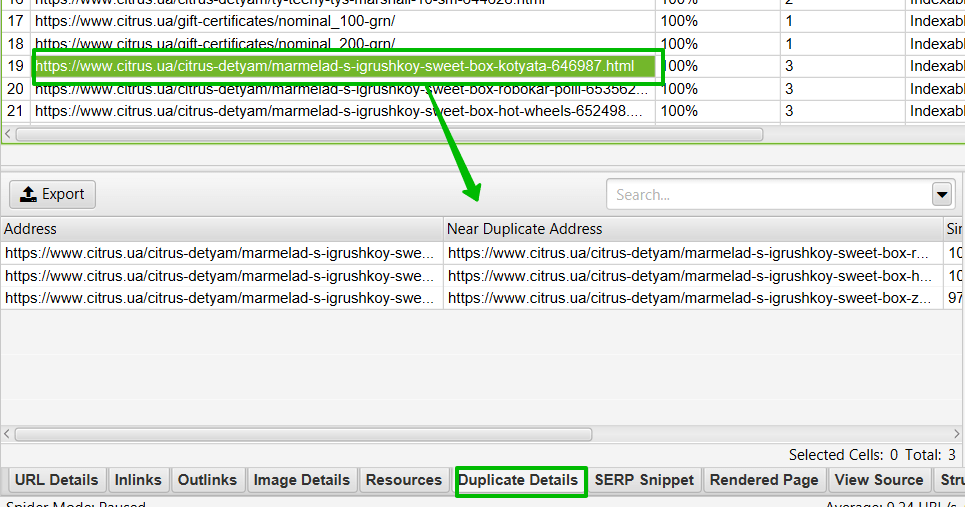Focus the Search input field

769,194
